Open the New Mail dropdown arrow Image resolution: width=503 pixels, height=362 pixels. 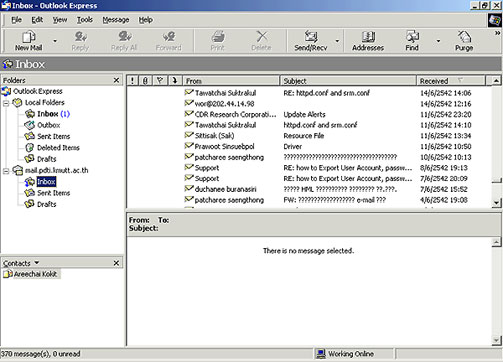[55, 41]
